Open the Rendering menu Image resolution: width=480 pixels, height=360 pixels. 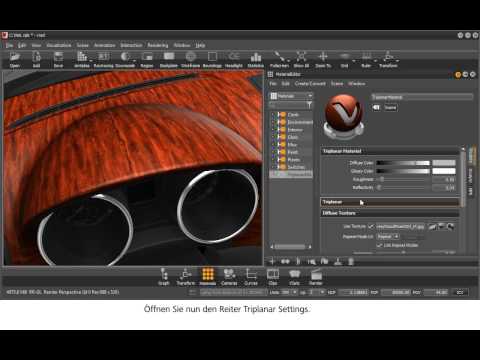click(x=158, y=45)
